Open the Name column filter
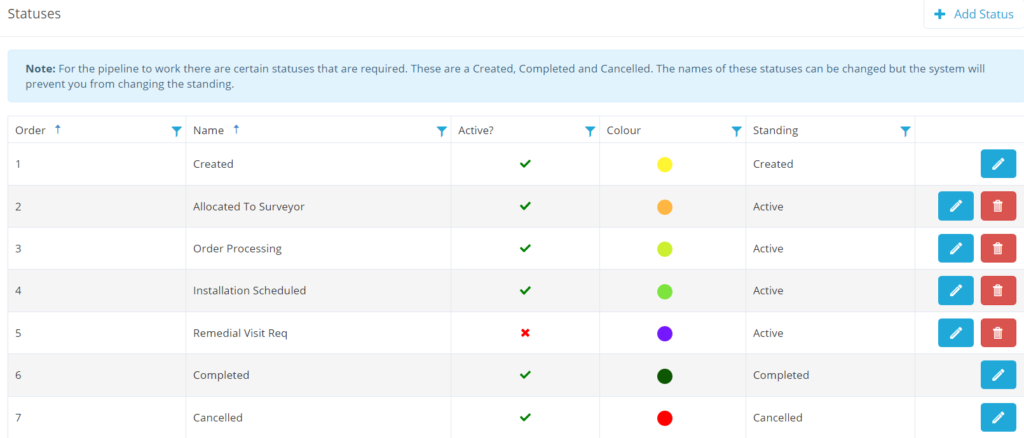The width and height of the screenshot is (1024, 438). click(441, 131)
